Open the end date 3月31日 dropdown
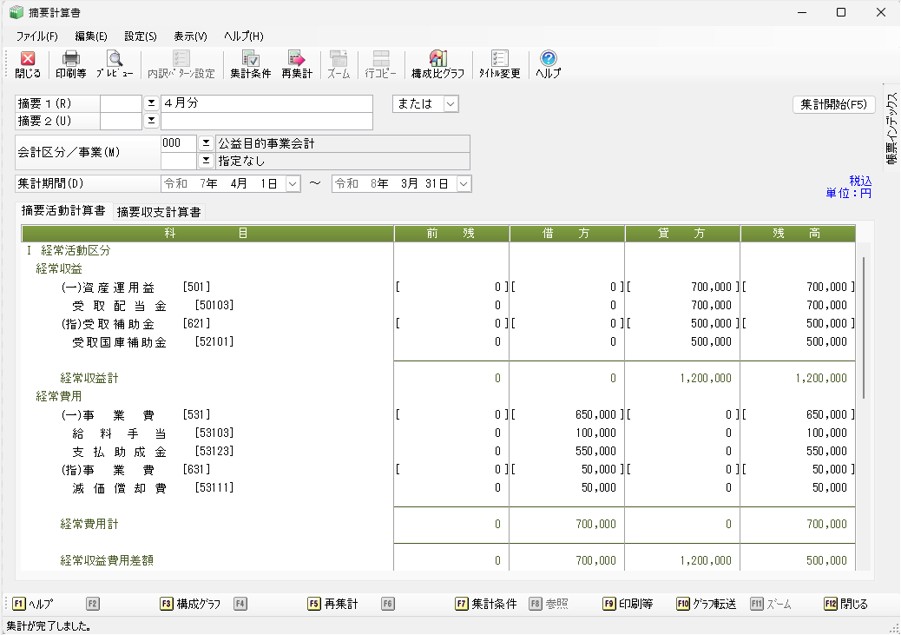The width and height of the screenshot is (901, 635). pos(463,184)
